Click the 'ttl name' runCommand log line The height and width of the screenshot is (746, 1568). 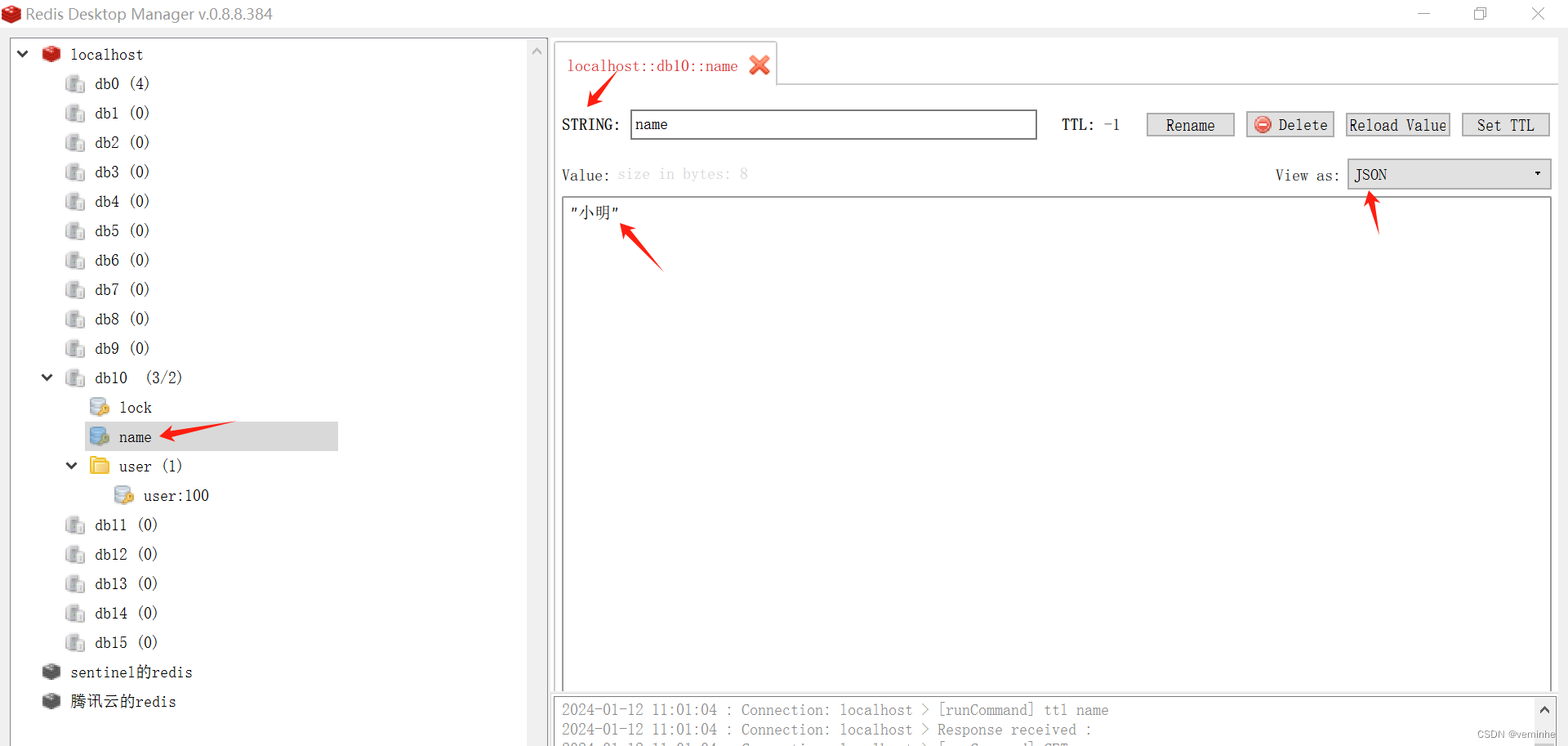point(835,710)
